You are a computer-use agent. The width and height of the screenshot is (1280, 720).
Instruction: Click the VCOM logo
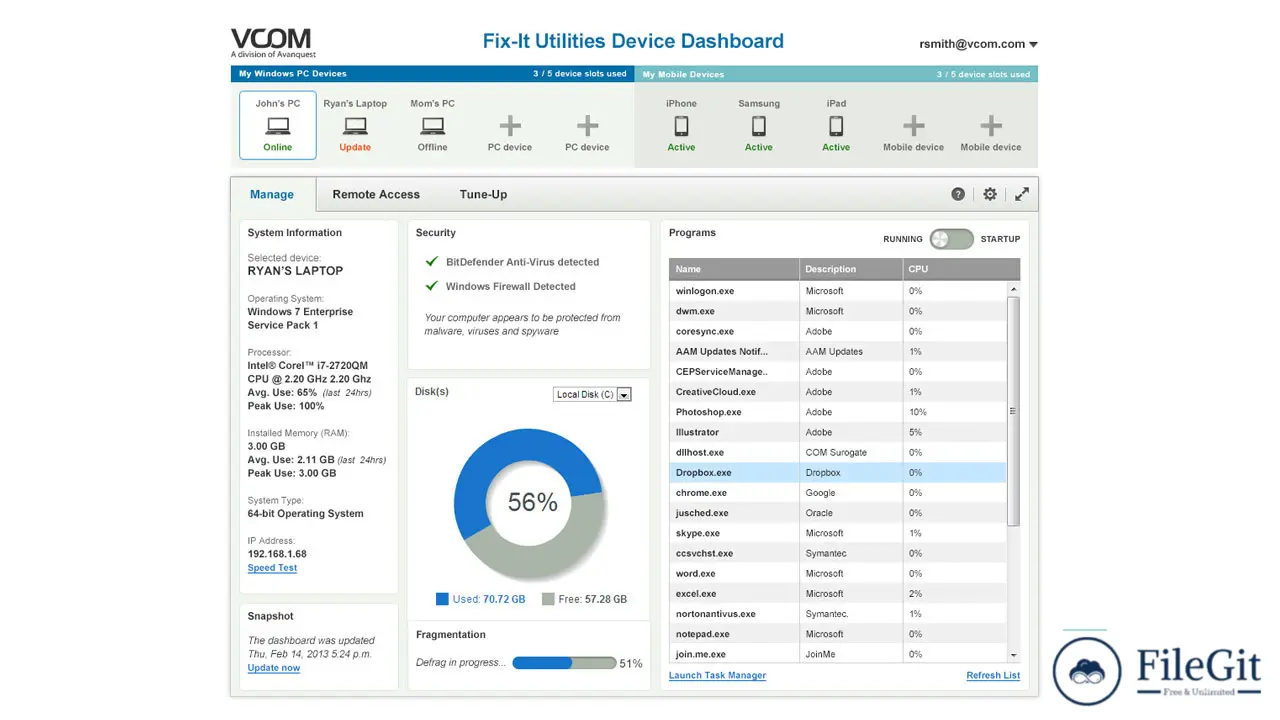point(273,43)
